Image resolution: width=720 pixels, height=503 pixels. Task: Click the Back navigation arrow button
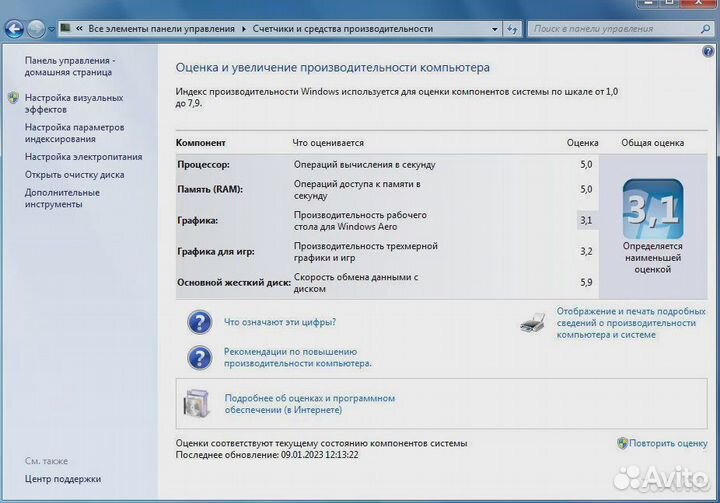click(x=14, y=28)
